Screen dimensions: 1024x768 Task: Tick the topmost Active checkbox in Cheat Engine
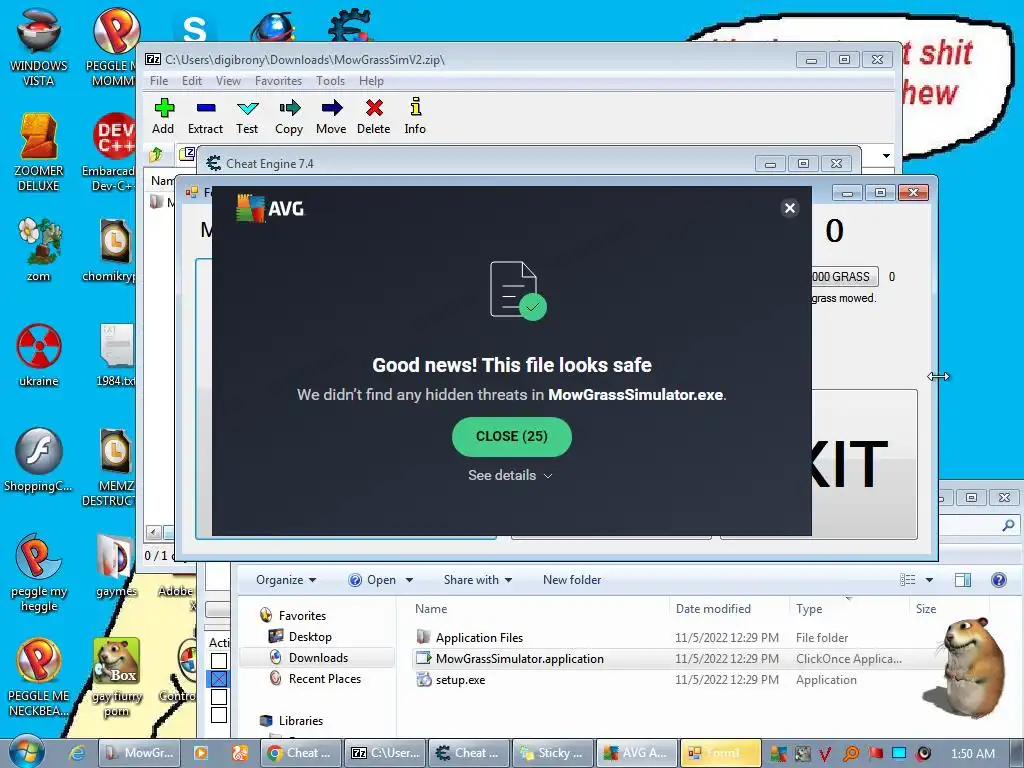coord(219,662)
